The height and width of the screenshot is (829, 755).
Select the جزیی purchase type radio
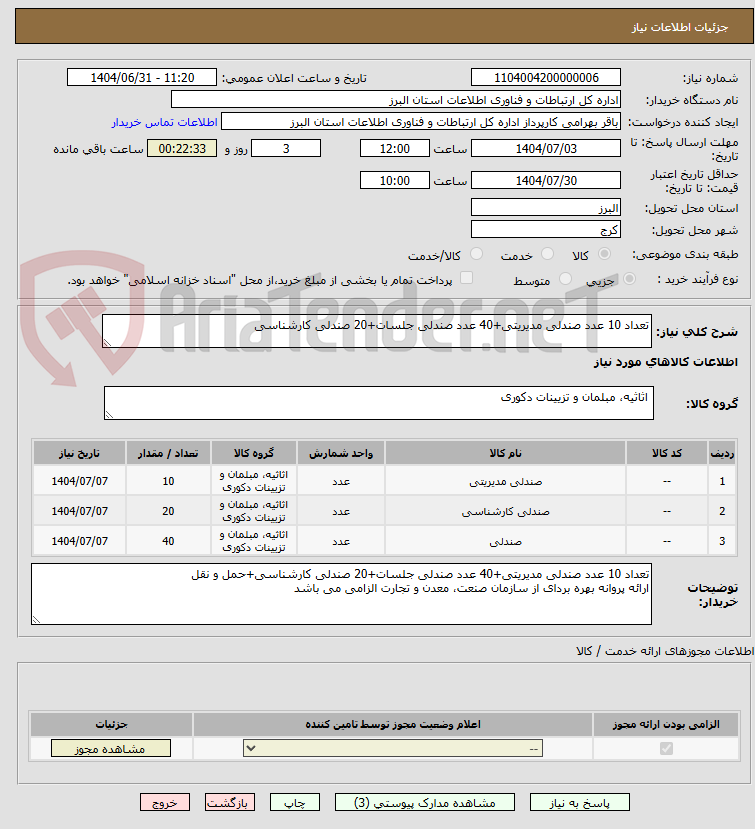click(629, 279)
